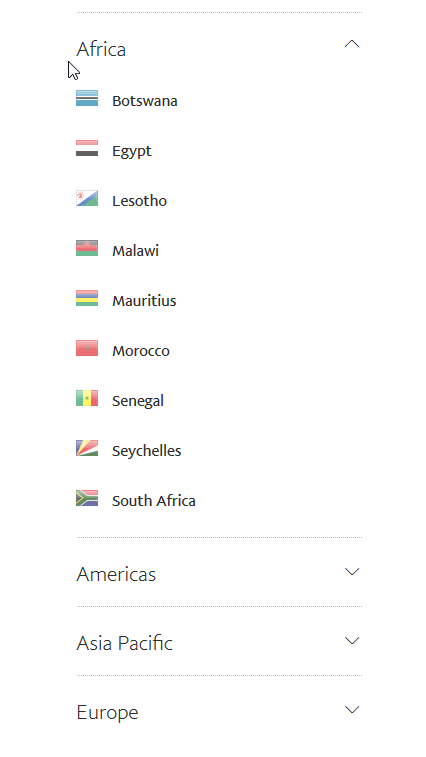Viewport: 426px width, 757px height.
Task: Go to the South Africa link
Action: click(154, 501)
